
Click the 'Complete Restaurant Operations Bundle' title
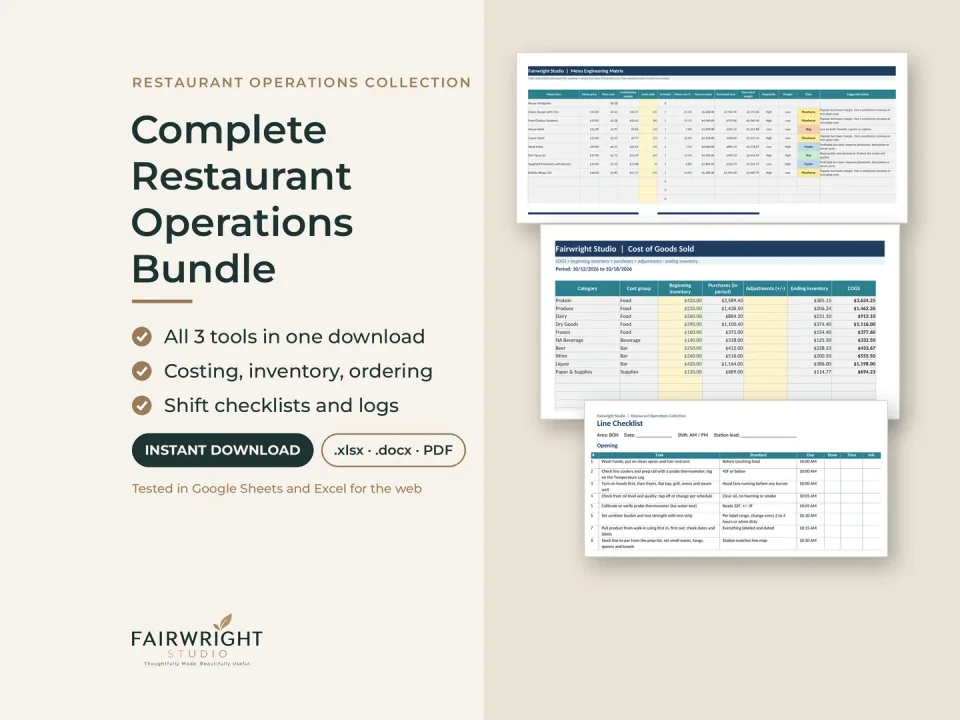(242, 200)
